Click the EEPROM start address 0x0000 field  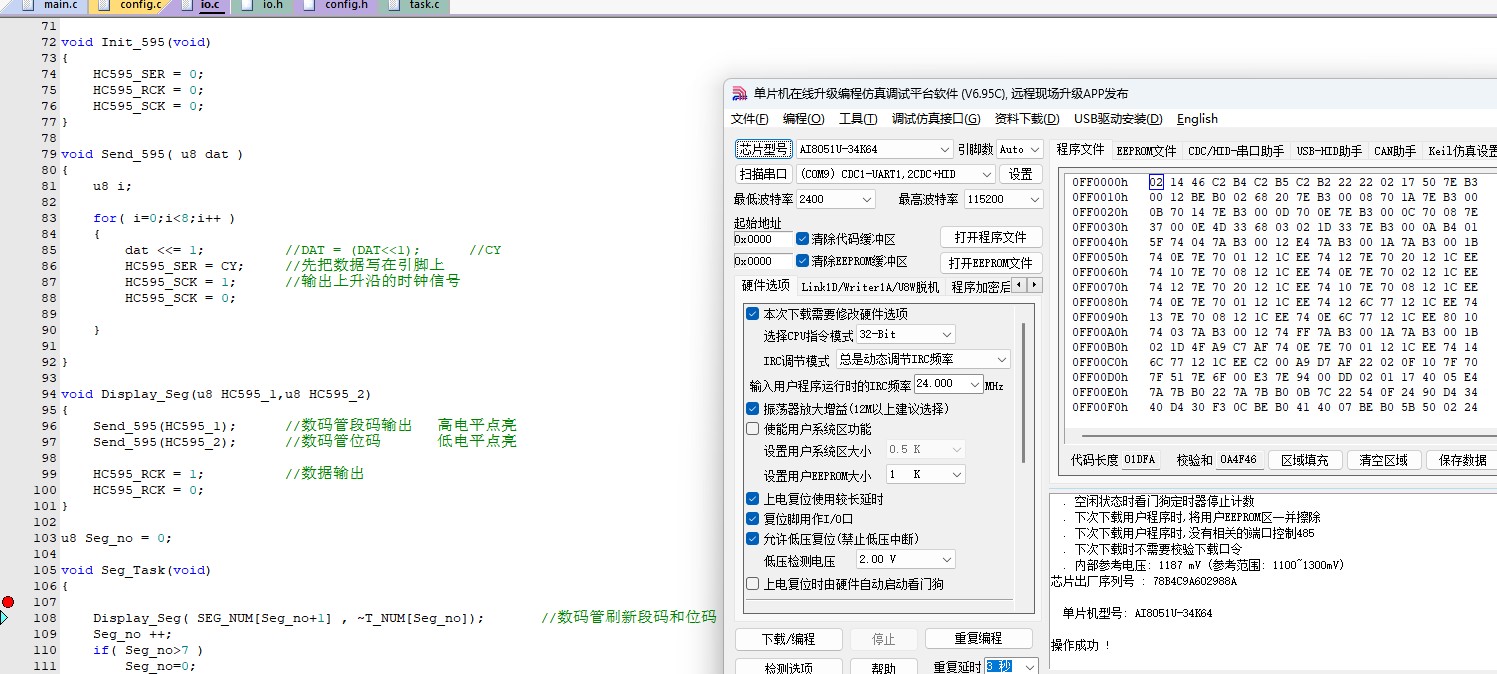[x=762, y=261]
